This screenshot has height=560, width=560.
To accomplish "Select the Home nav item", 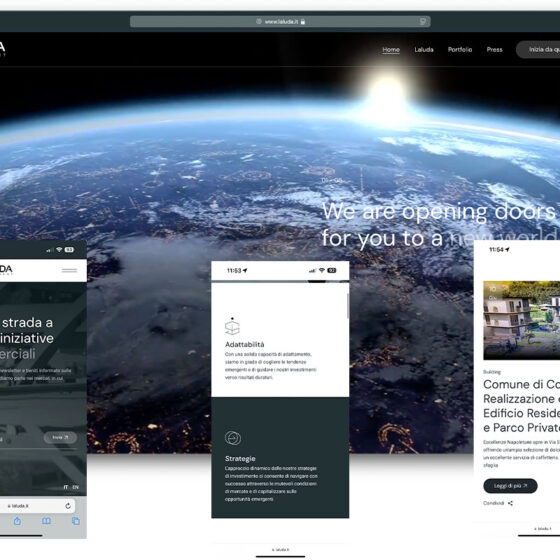I will (391, 50).
